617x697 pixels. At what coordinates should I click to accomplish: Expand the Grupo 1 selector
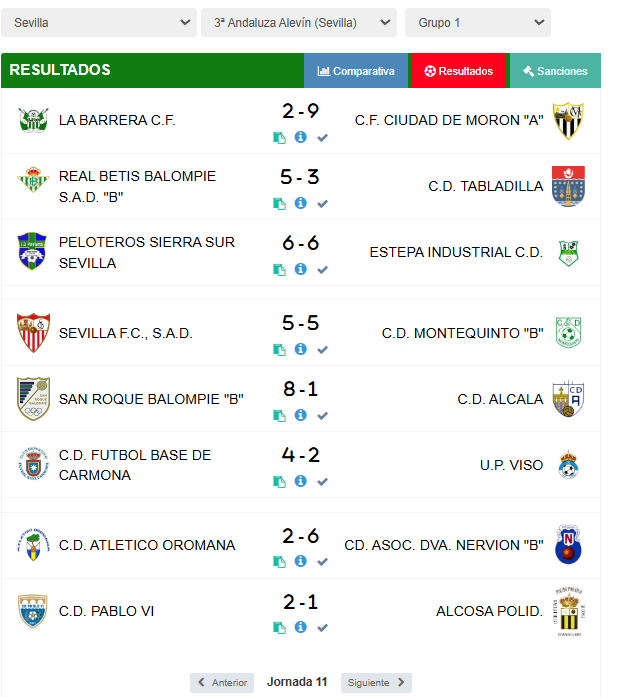pyautogui.click(x=478, y=23)
